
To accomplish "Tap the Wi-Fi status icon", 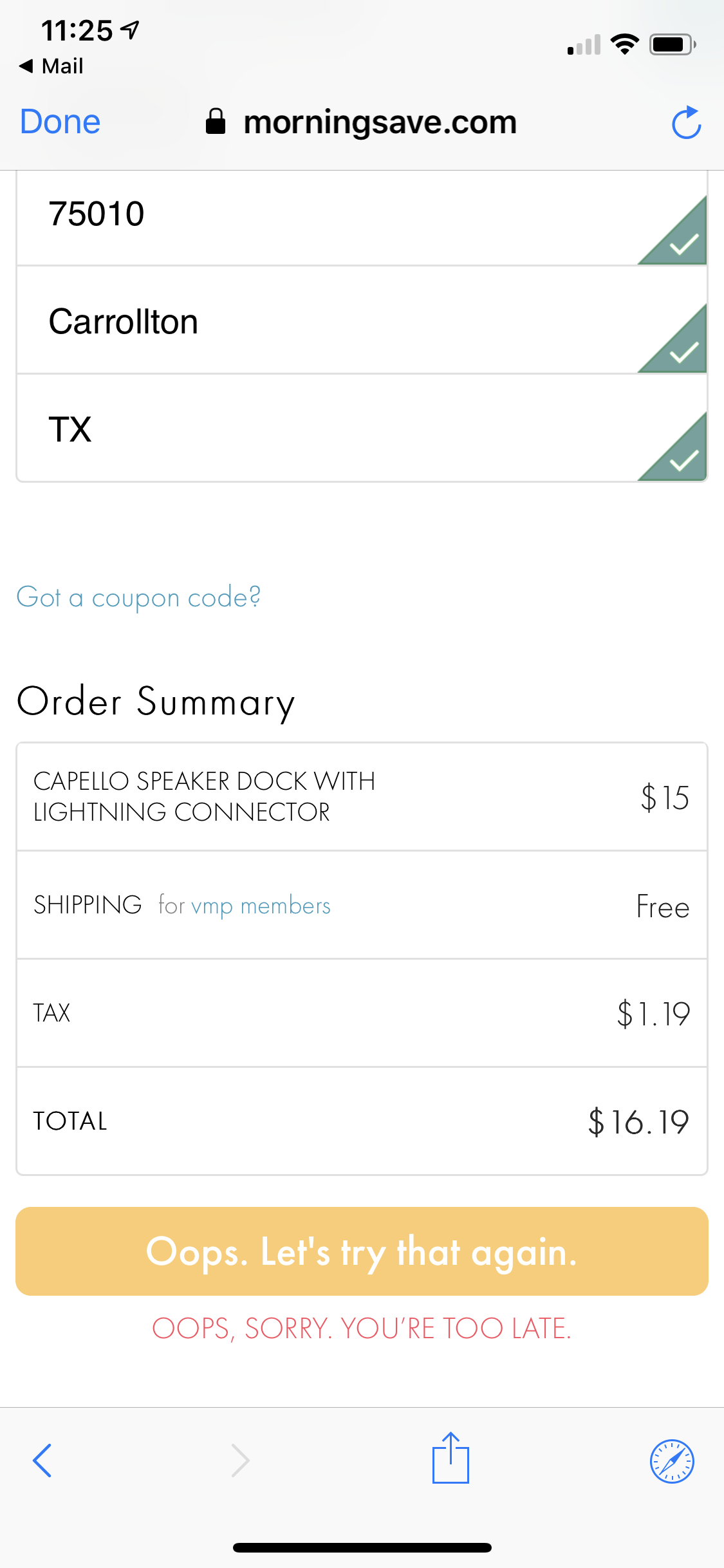I will pos(624,44).
